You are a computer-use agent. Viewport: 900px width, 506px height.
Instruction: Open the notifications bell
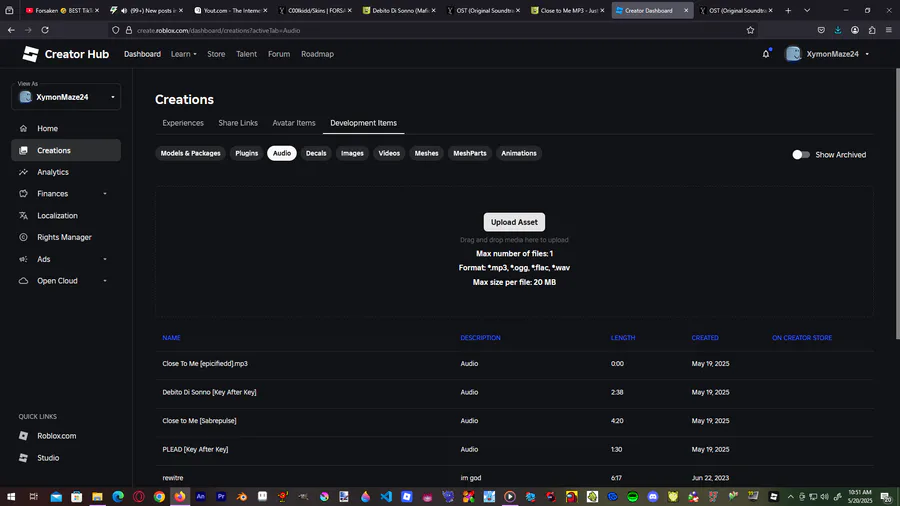766,54
